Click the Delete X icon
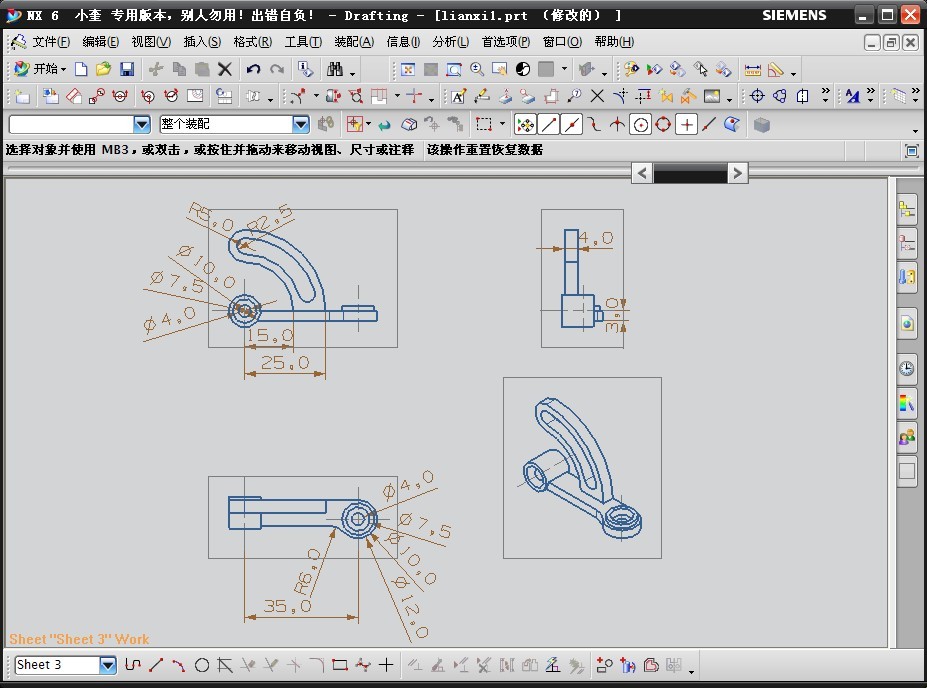This screenshot has height=688, width=927. point(225,69)
